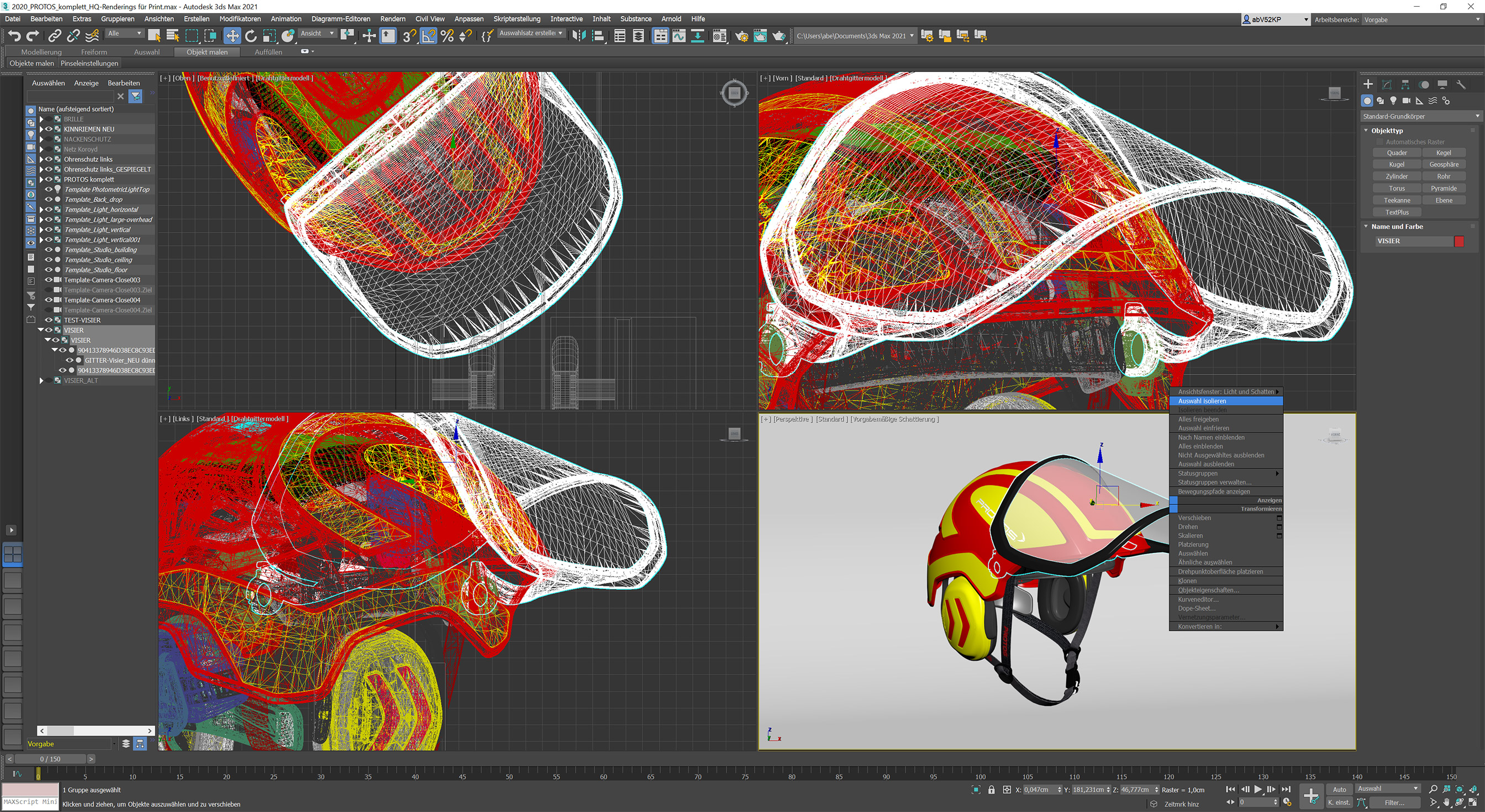The height and width of the screenshot is (812, 1485).
Task: Select by Name toolbar icon
Action: tap(172, 36)
